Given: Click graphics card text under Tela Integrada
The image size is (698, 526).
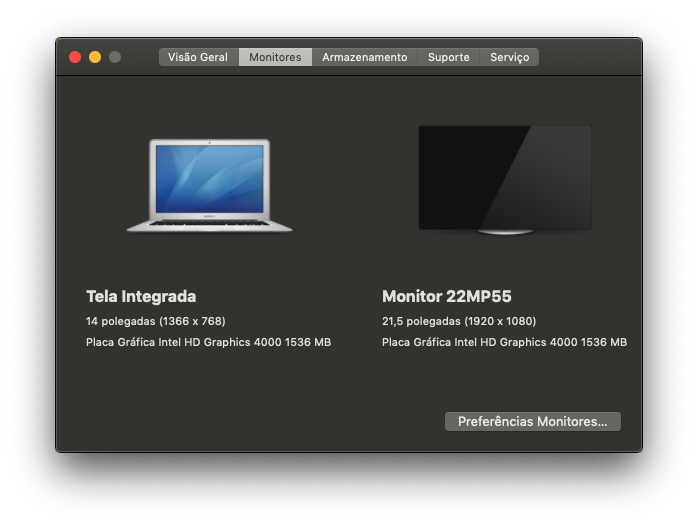Looking at the screenshot, I should point(208,342).
